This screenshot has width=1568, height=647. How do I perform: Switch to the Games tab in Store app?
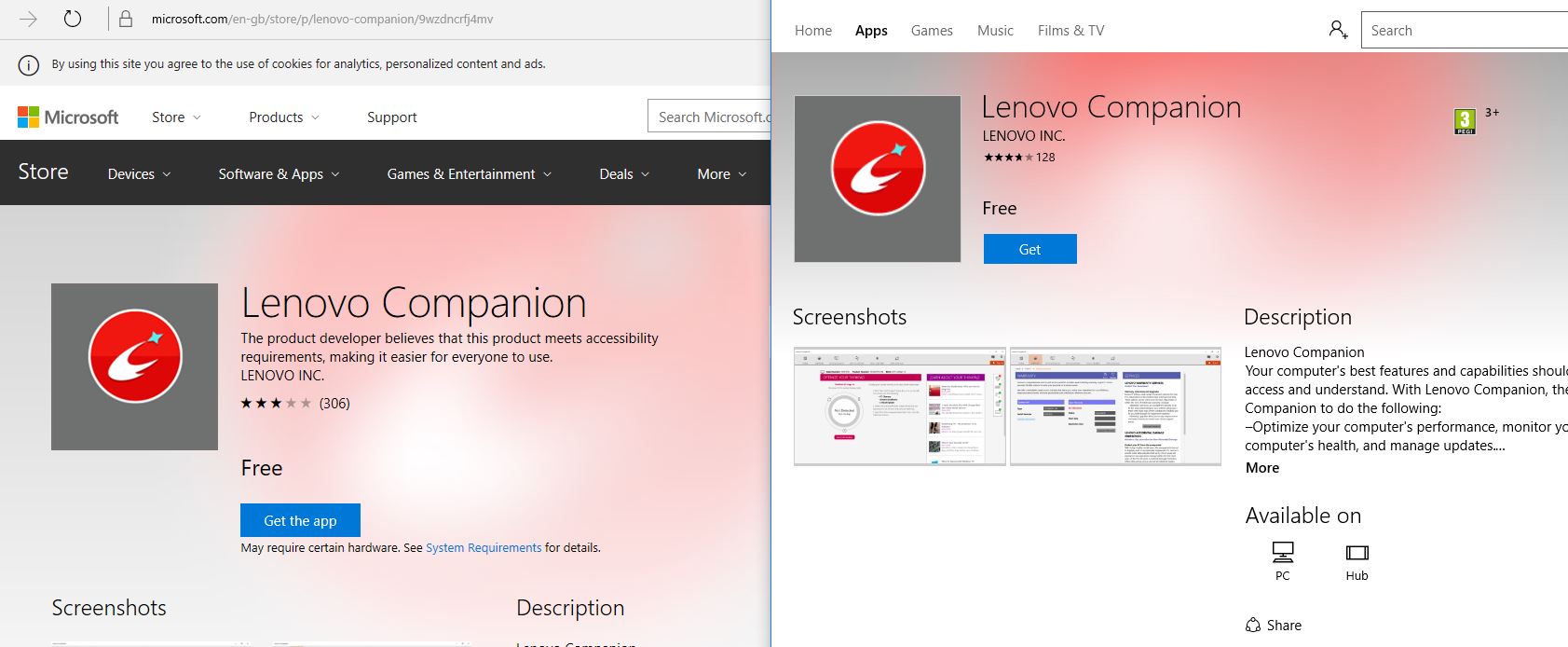(932, 31)
